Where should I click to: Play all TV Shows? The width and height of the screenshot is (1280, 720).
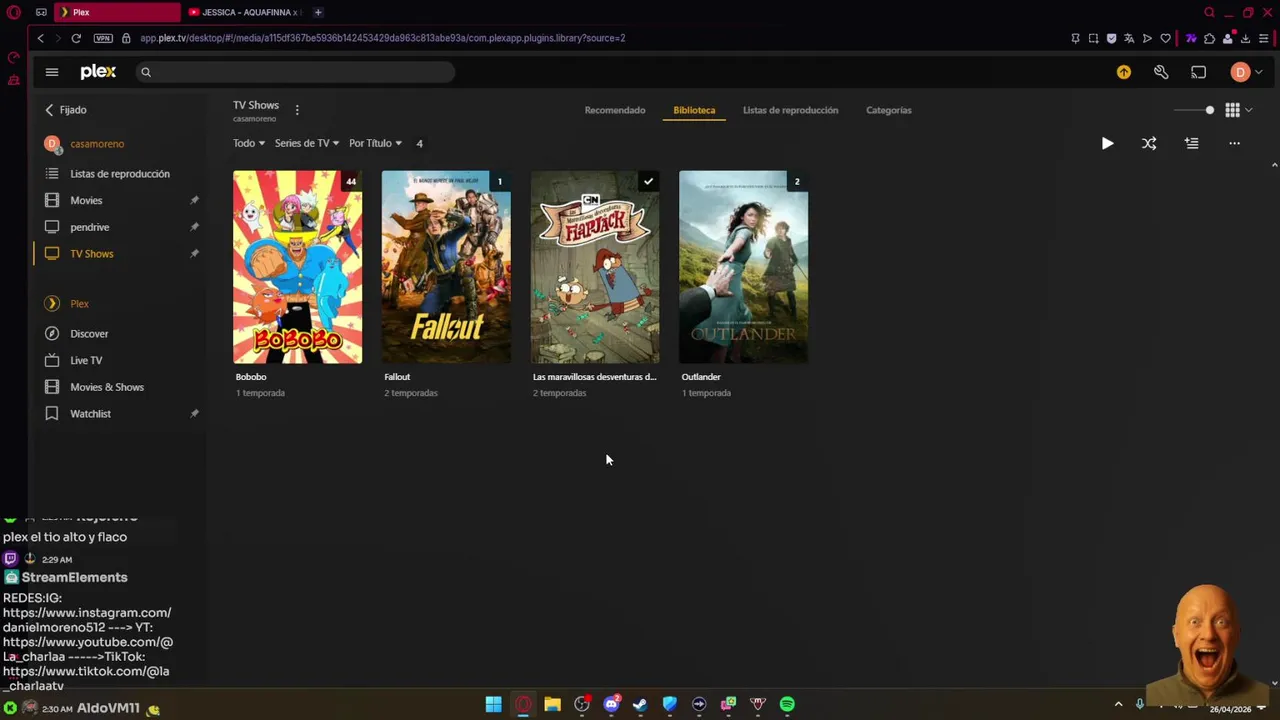coord(1107,143)
